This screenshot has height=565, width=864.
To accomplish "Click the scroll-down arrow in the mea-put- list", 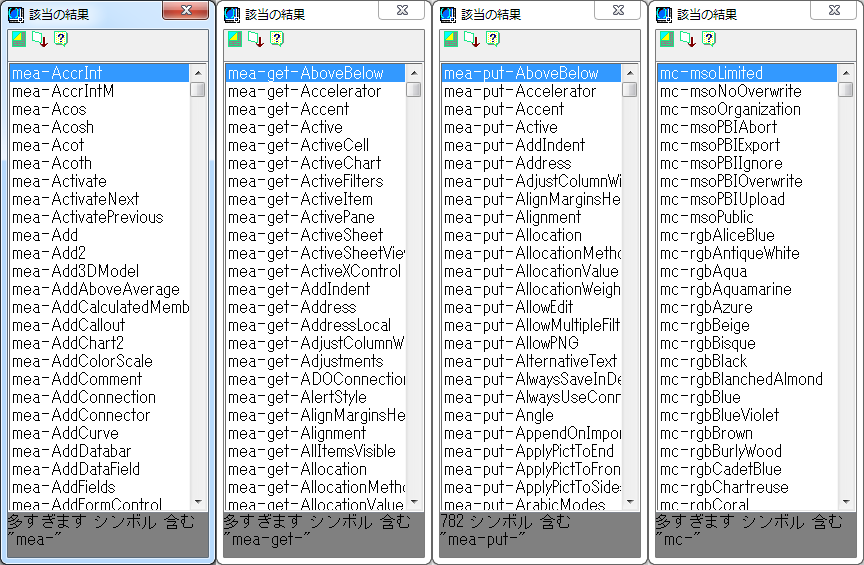I will click(x=630, y=502).
